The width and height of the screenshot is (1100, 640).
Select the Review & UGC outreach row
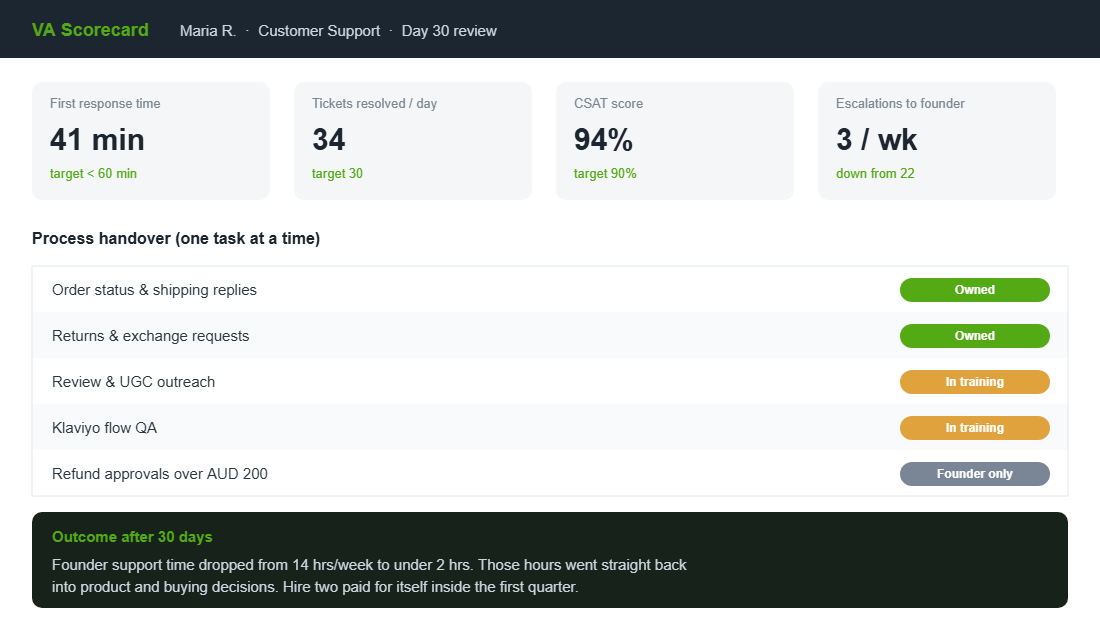click(550, 382)
